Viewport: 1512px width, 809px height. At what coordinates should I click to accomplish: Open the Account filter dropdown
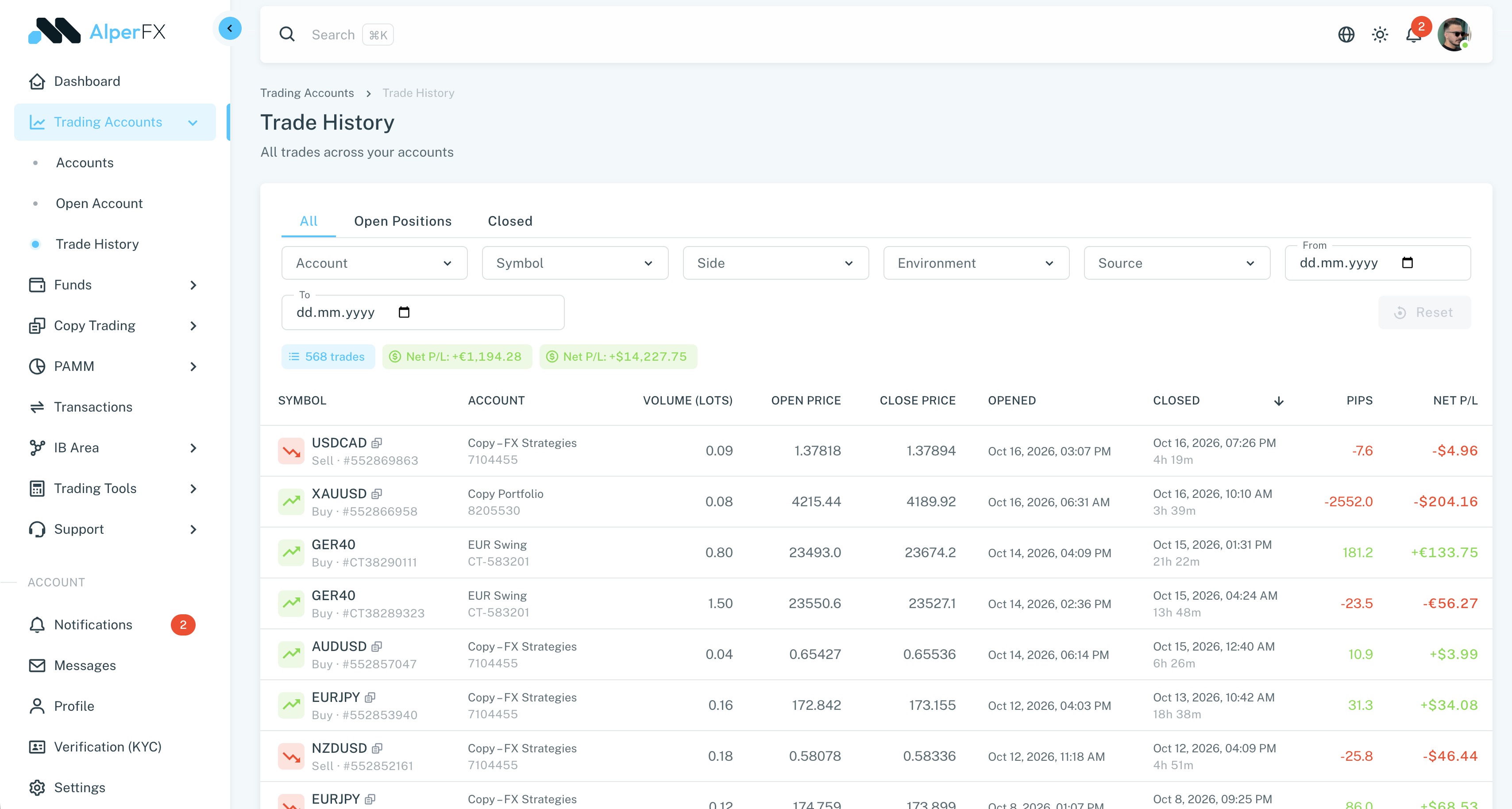click(374, 263)
